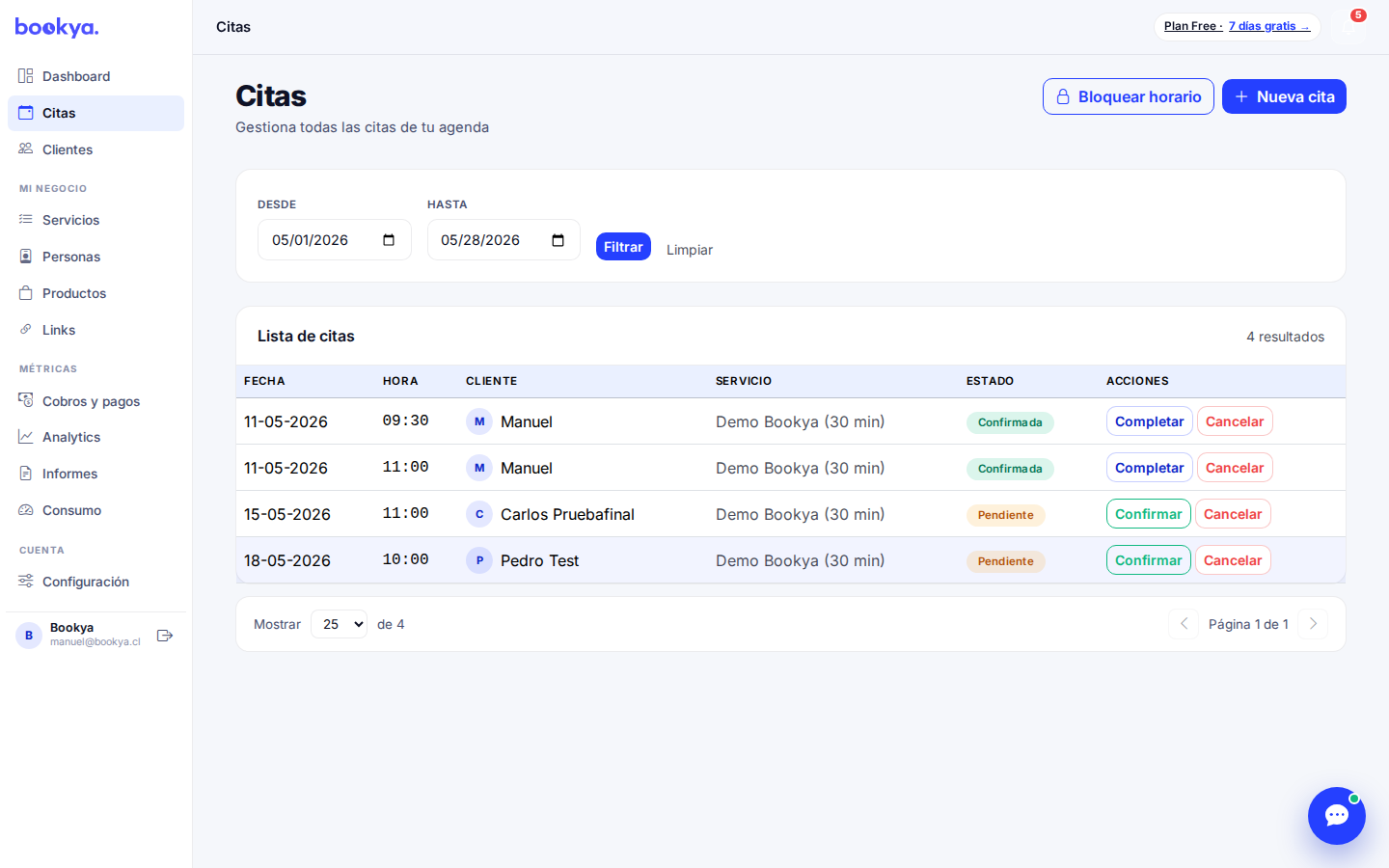Open the calendar picker in the Desde field
1389x868 pixels.
coord(389,240)
